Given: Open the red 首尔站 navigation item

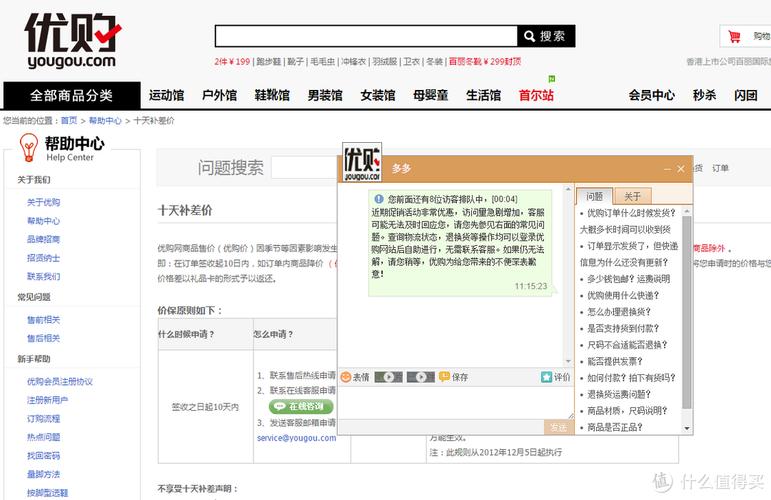Looking at the screenshot, I should click(x=536, y=95).
